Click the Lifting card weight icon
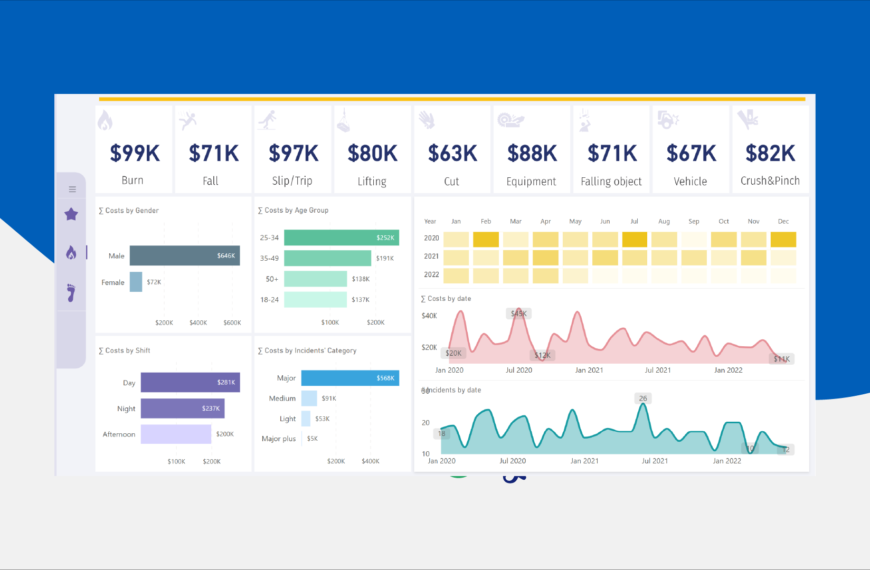Image resolution: width=870 pixels, height=570 pixels. 344,121
